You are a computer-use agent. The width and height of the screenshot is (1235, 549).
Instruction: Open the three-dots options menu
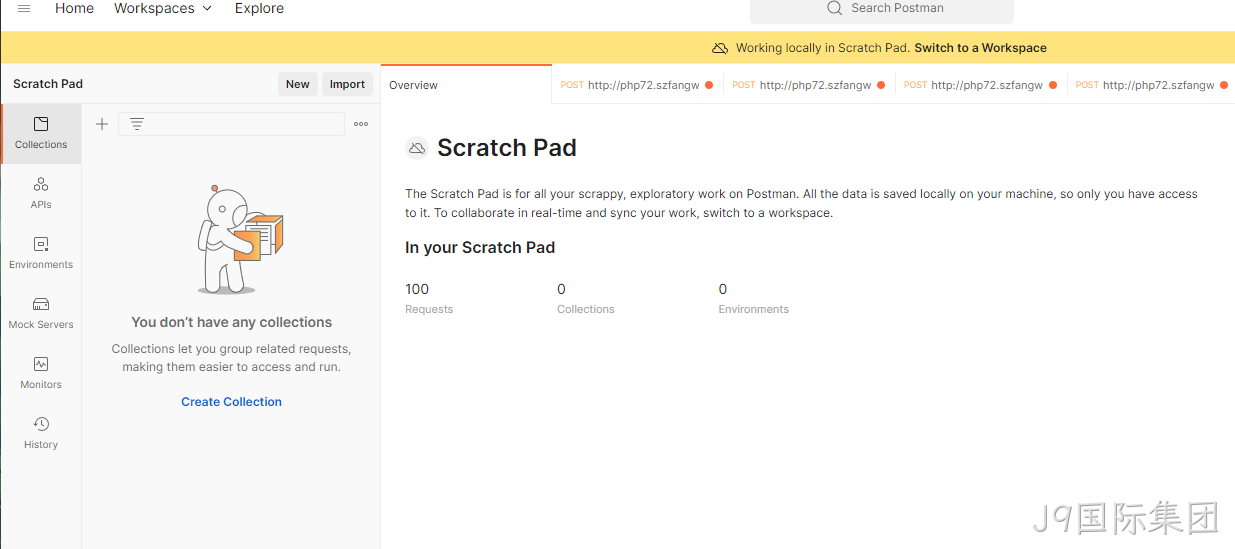(361, 124)
